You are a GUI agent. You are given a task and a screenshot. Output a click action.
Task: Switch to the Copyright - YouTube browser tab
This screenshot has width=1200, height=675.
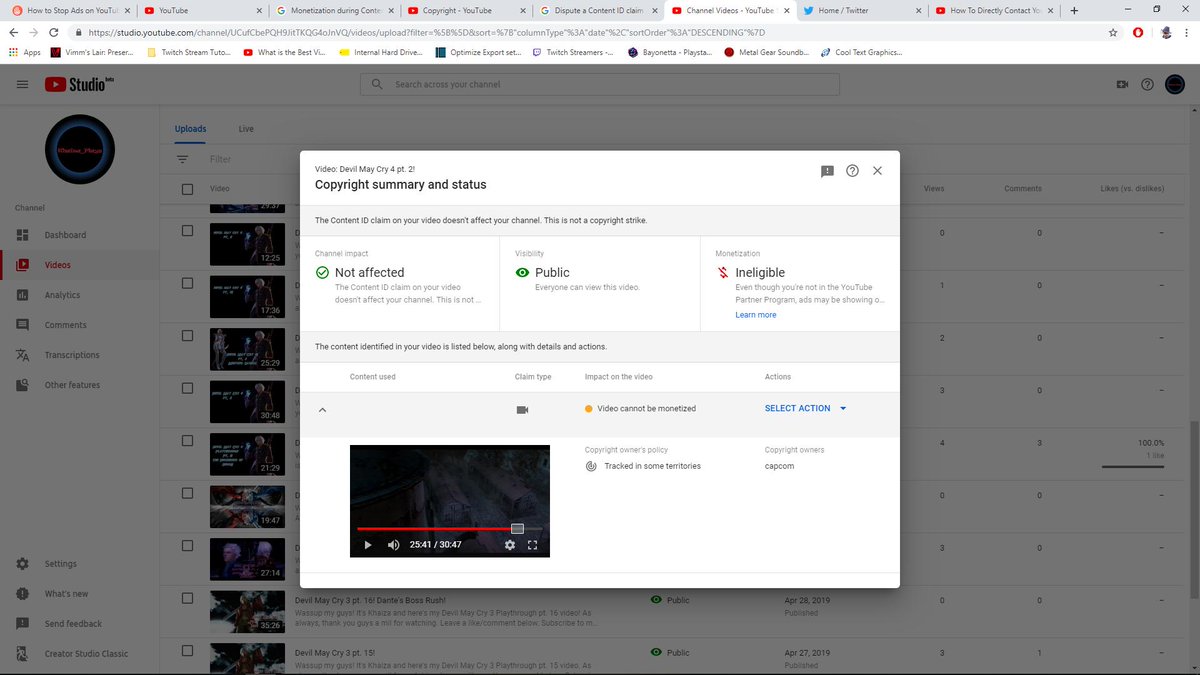(464, 10)
